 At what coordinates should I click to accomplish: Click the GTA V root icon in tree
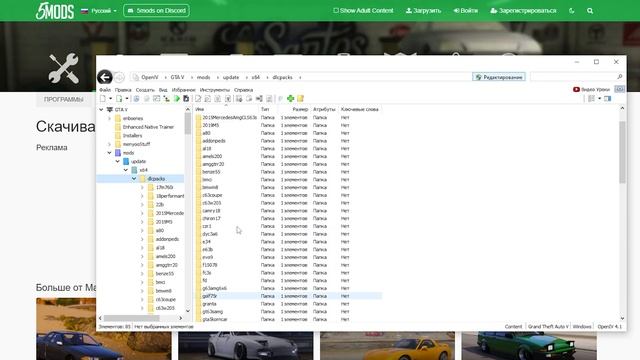(110, 110)
